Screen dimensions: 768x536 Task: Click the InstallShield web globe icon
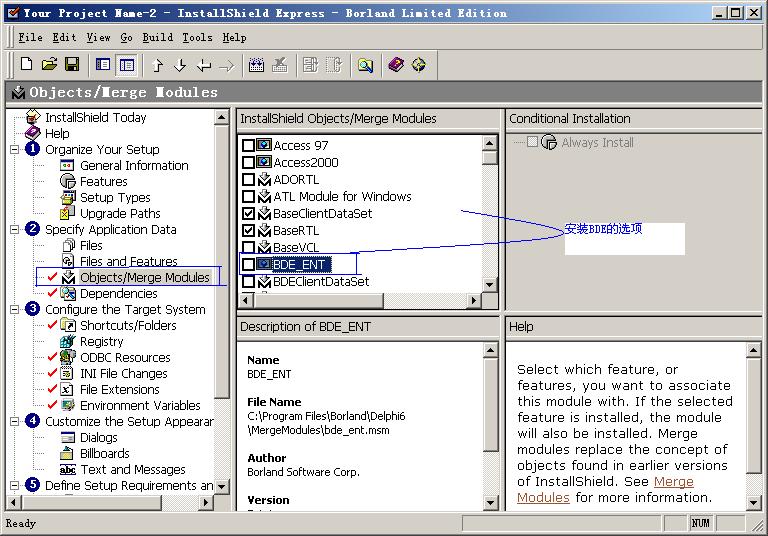(419, 64)
